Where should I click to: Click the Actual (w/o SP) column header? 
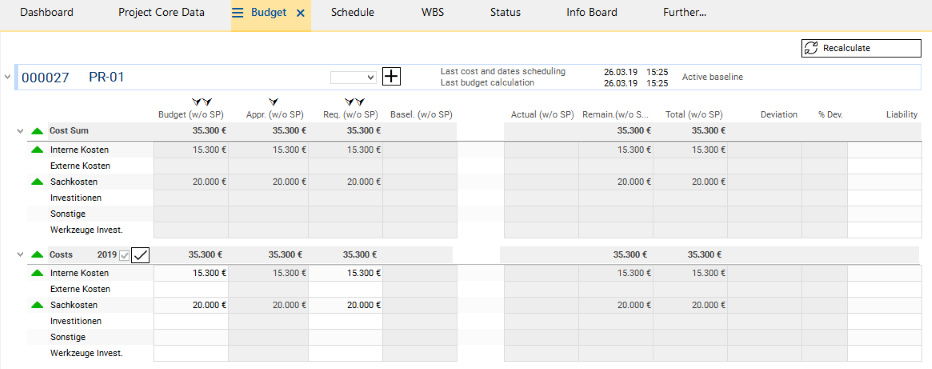coord(542,115)
